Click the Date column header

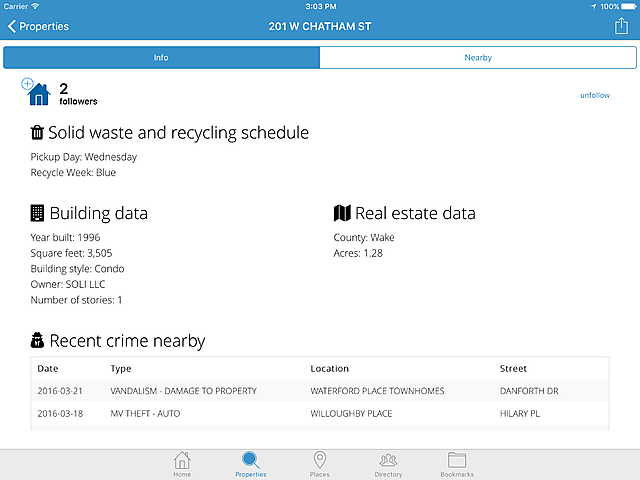click(x=48, y=369)
